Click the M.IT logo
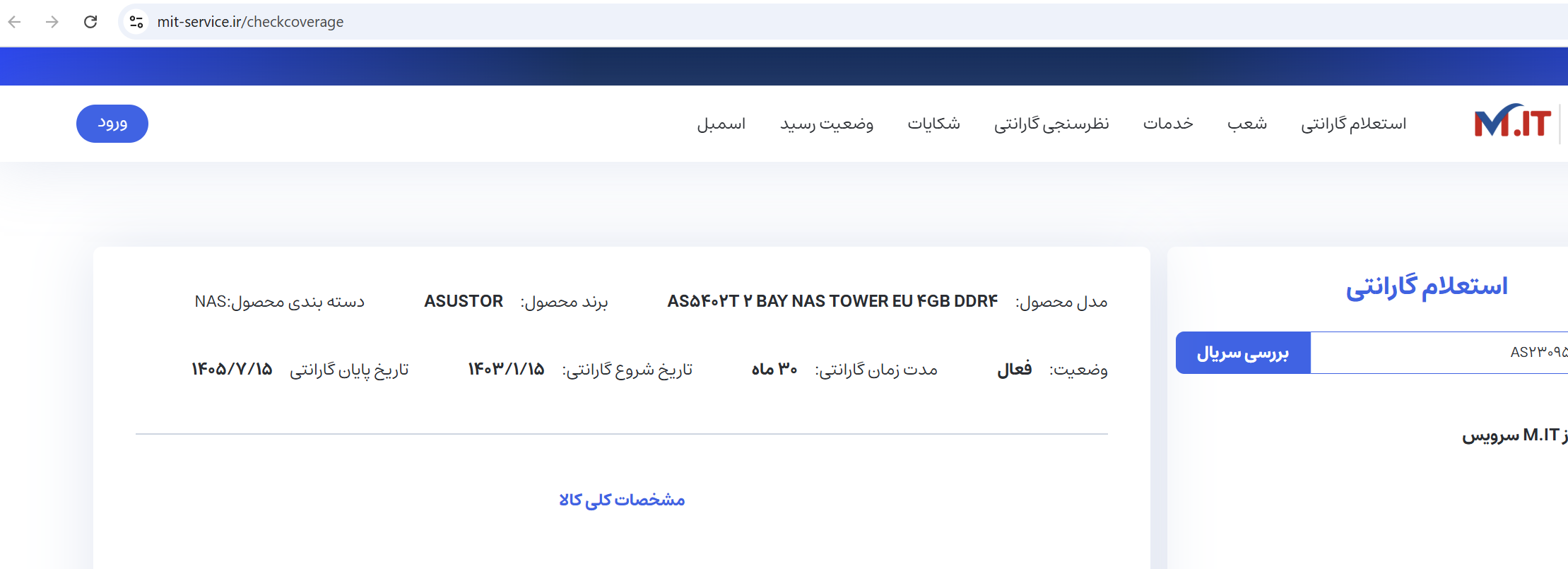 [1512, 123]
